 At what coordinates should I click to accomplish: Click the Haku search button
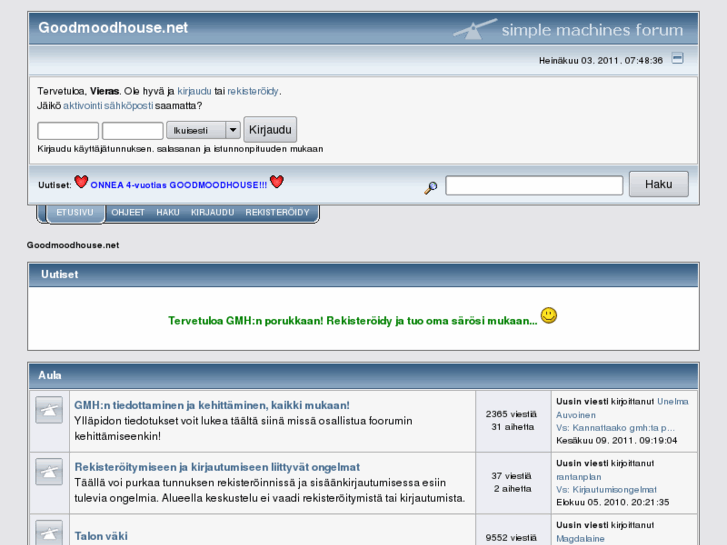[659, 184]
